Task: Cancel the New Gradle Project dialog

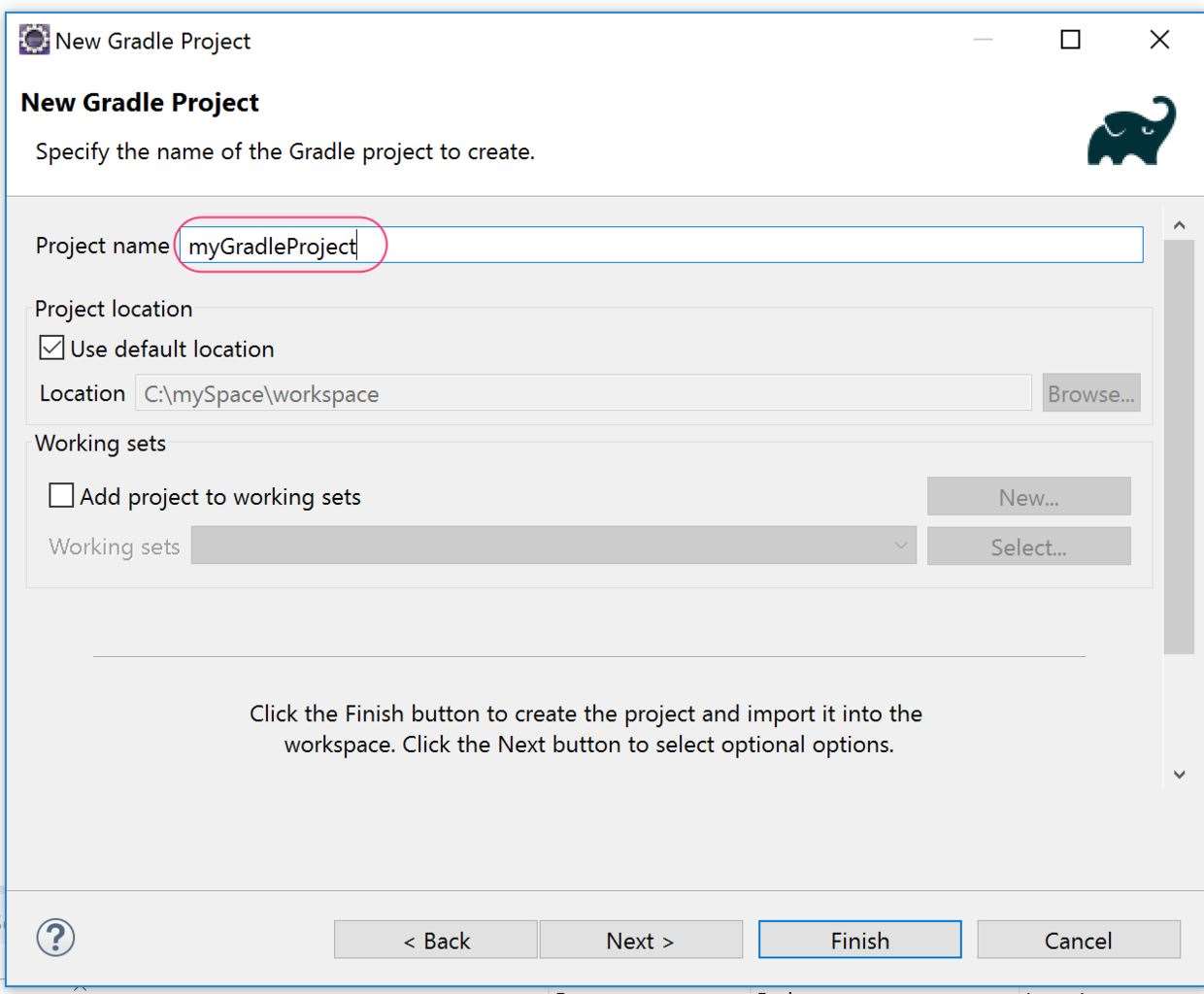Action: click(x=1078, y=940)
